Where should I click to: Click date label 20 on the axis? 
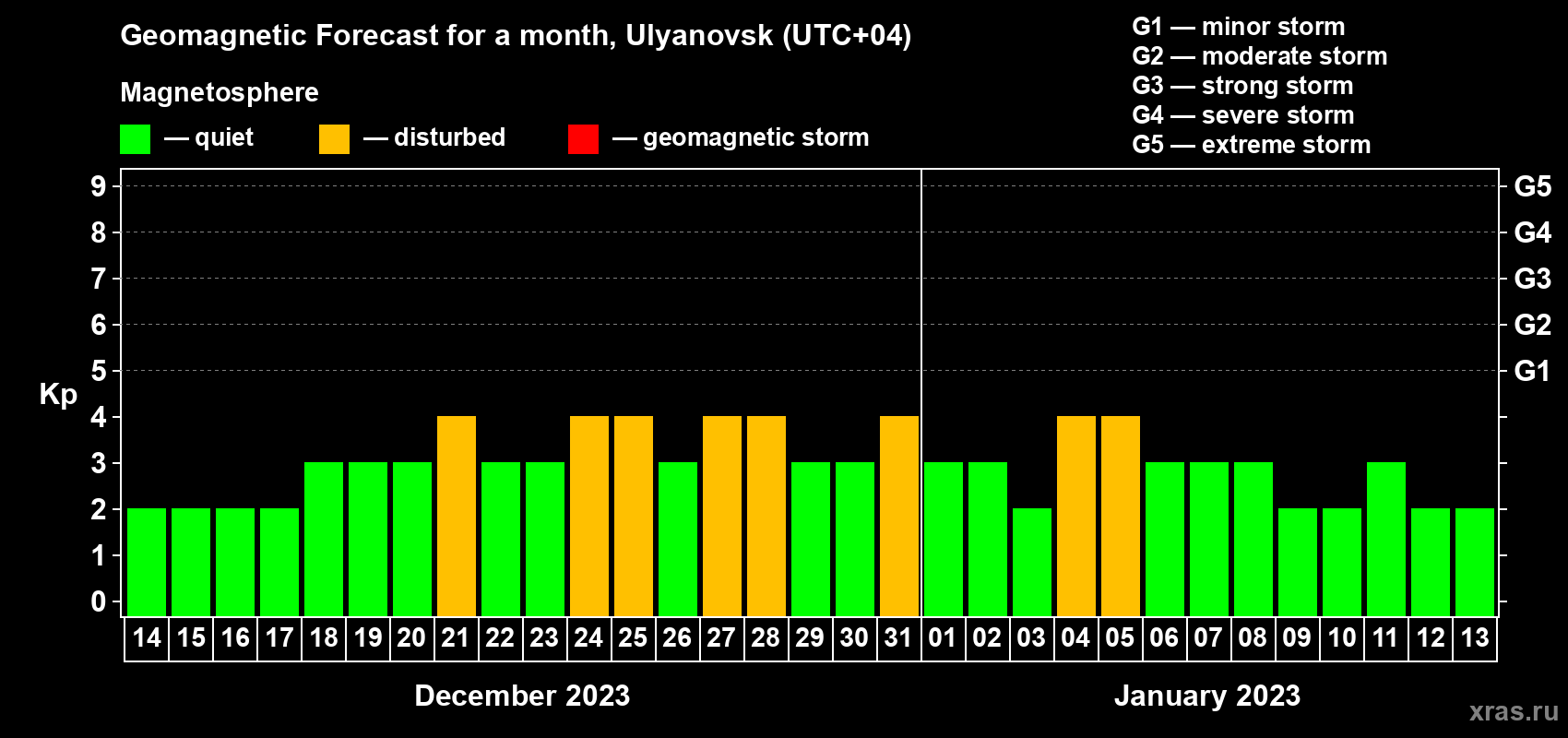(x=412, y=638)
